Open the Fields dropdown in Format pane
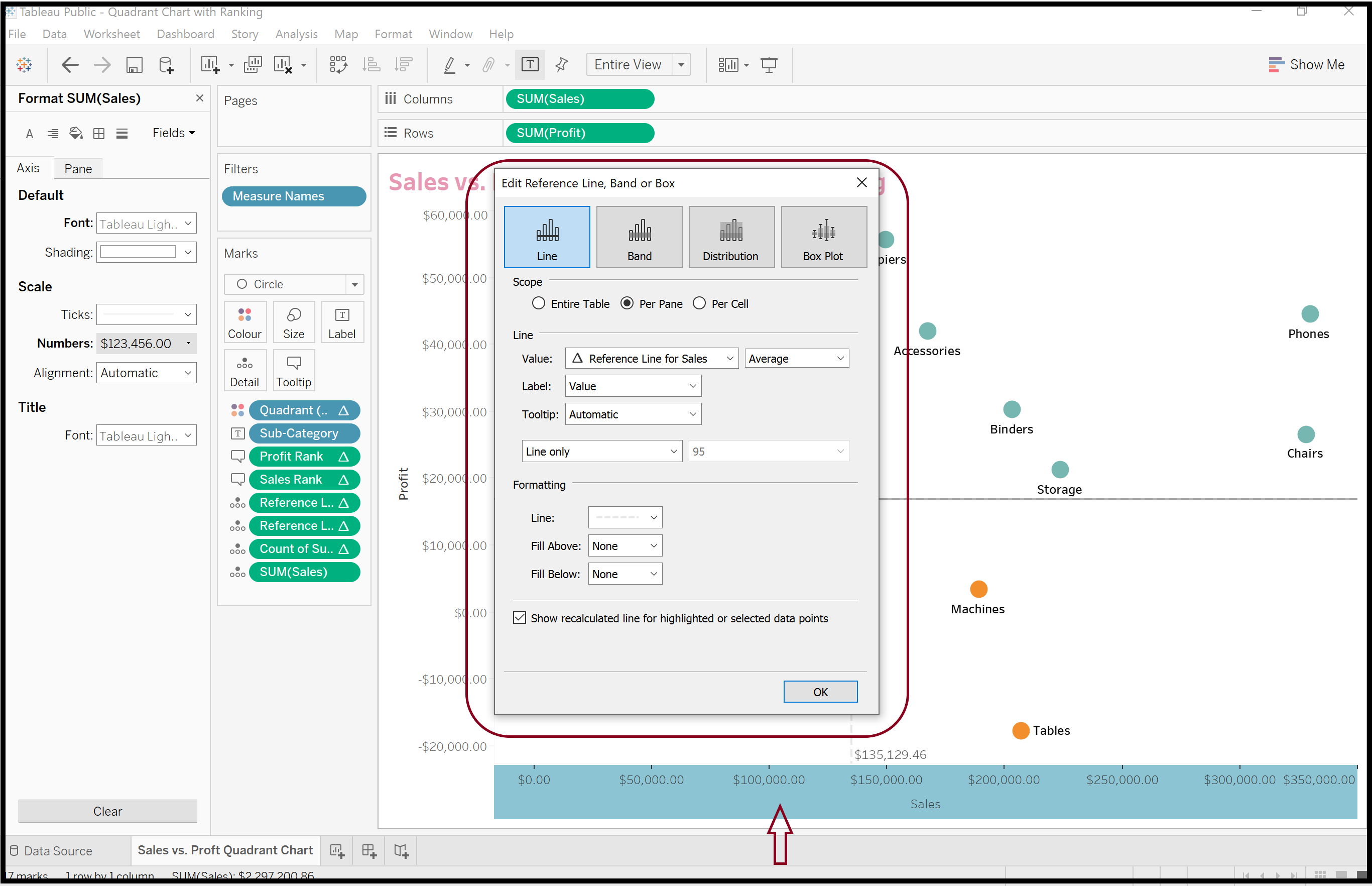The width and height of the screenshot is (1372, 886). click(174, 133)
